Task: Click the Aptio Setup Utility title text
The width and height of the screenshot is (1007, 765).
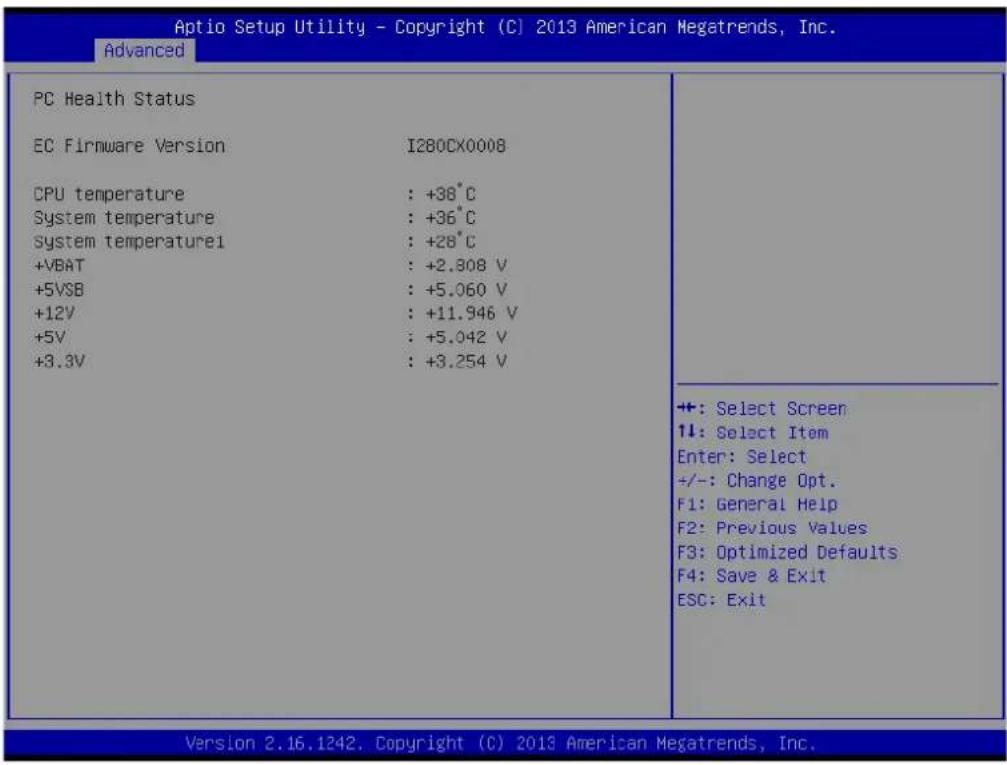Action: (505, 27)
